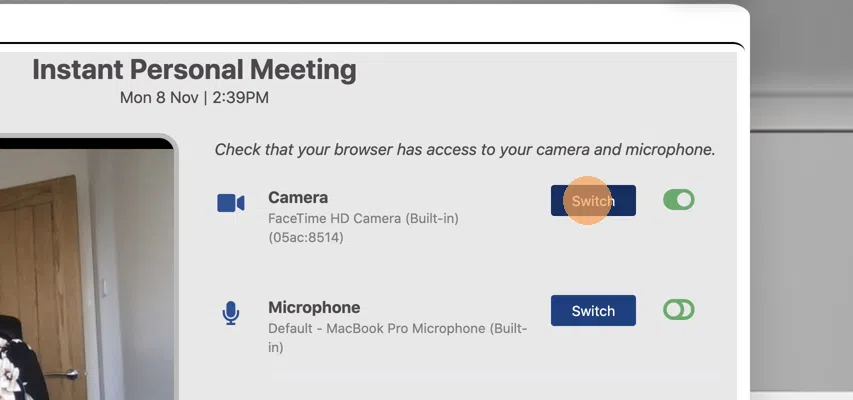853x400 pixels.
Task: Click the Mon 8 Nov meeting date
Action: point(161,98)
